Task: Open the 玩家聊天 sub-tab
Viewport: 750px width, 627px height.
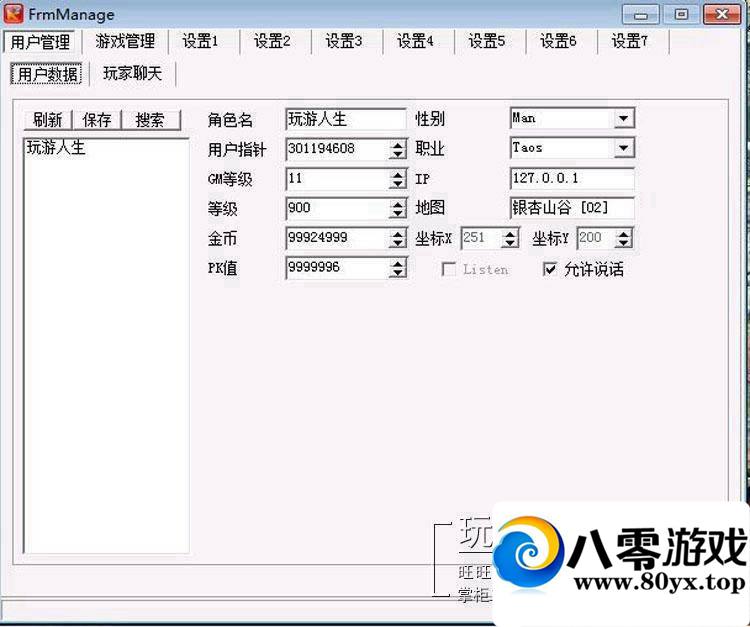Action: pyautogui.click(x=132, y=74)
